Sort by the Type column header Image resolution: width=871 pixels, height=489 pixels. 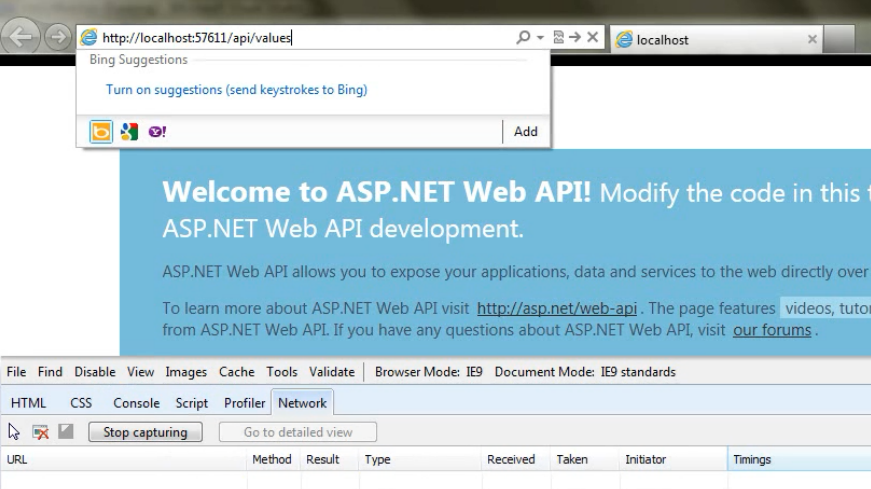tap(420, 460)
